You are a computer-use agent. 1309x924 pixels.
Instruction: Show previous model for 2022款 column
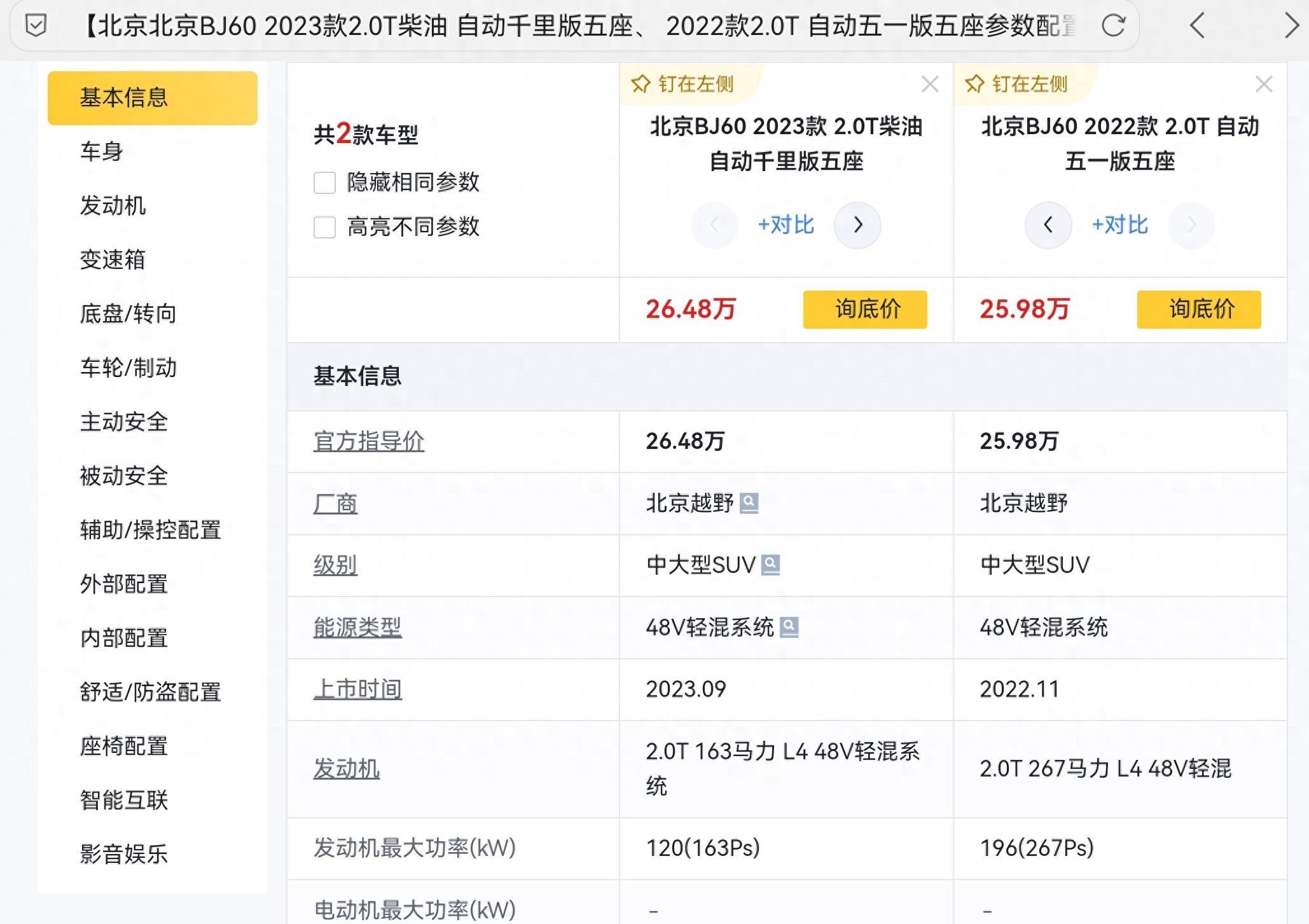tap(1048, 225)
